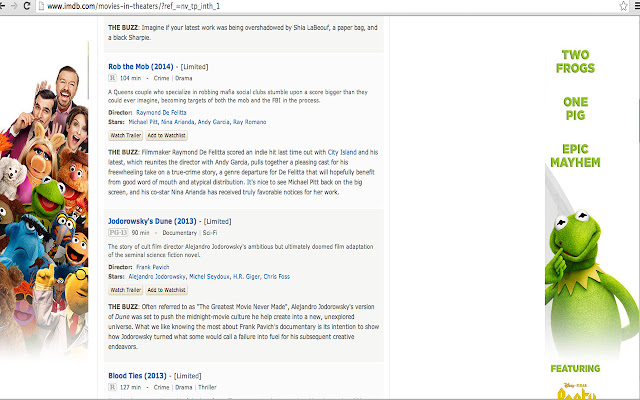The width and height of the screenshot is (640, 400).
Task: Click the R rating badge for Rob the Mob
Action: 112,78
